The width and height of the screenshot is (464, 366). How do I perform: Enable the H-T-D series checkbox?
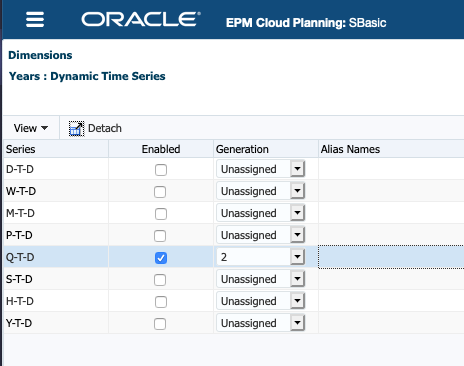(161, 302)
